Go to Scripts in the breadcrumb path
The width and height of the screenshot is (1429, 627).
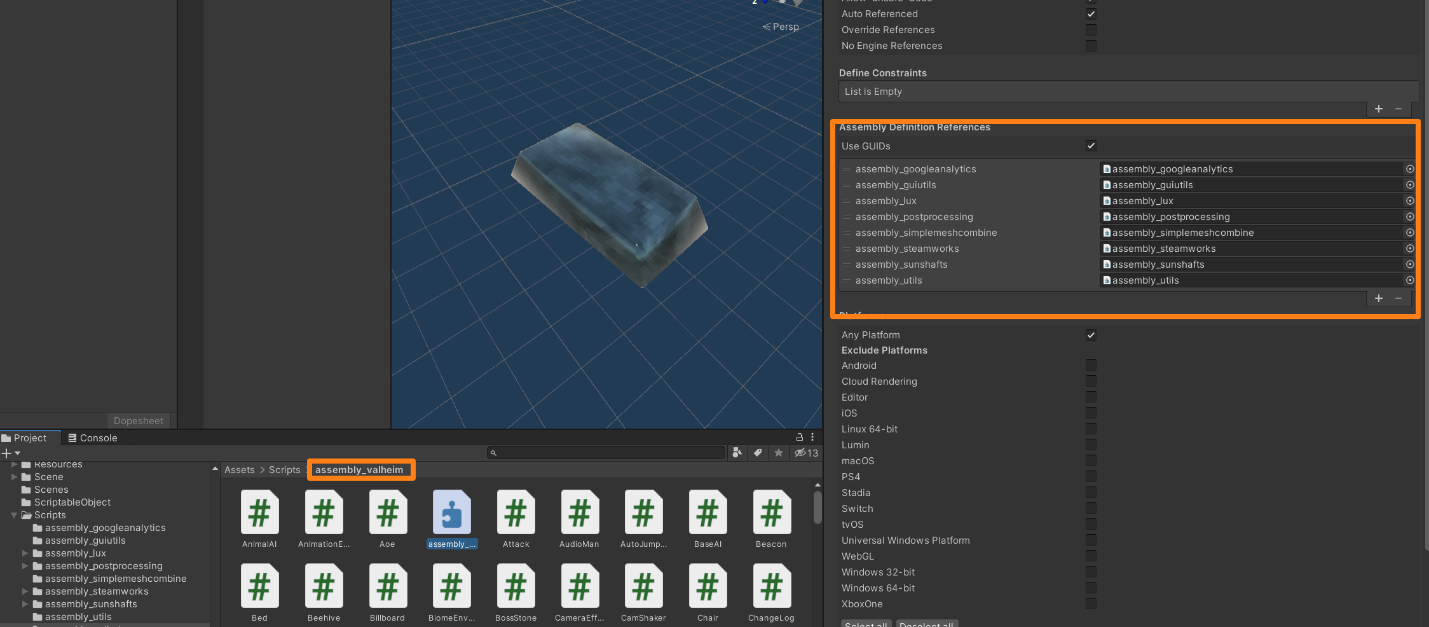(x=284, y=470)
